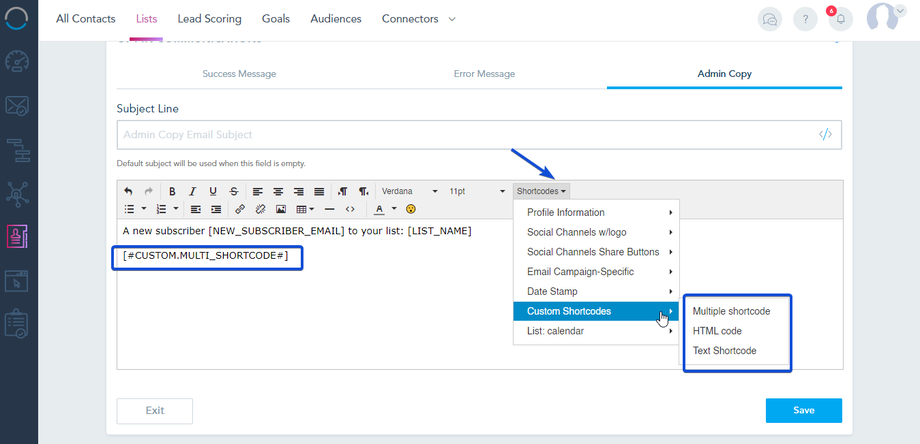Undo the last edit in editor

[128, 191]
